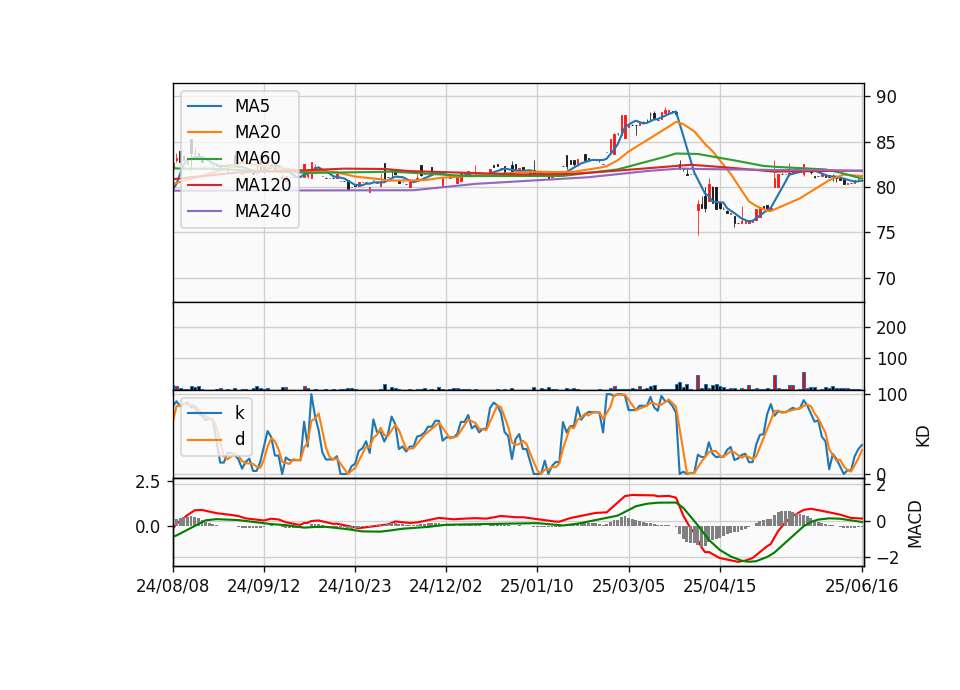Click the blue MA5 legend line sample

(204, 106)
